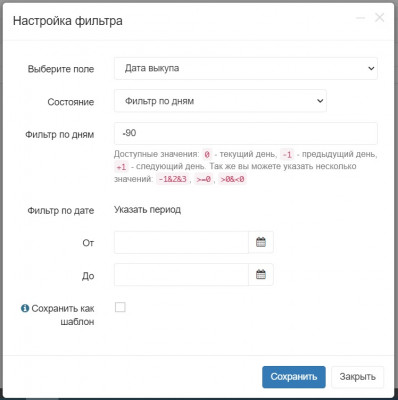
Task: Click the Настройка фильтра title
Action: tap(68, 21)
